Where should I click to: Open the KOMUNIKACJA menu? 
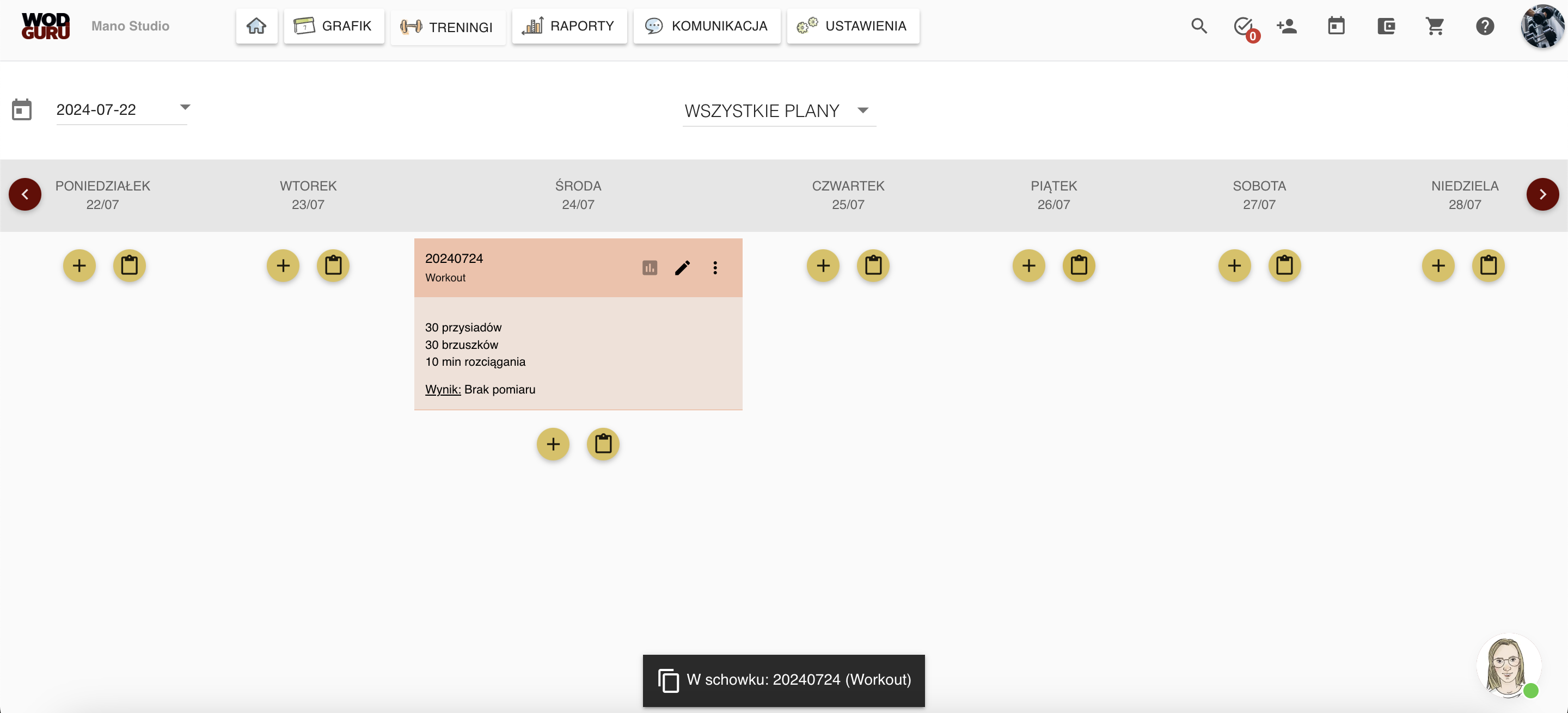point(707,26)
